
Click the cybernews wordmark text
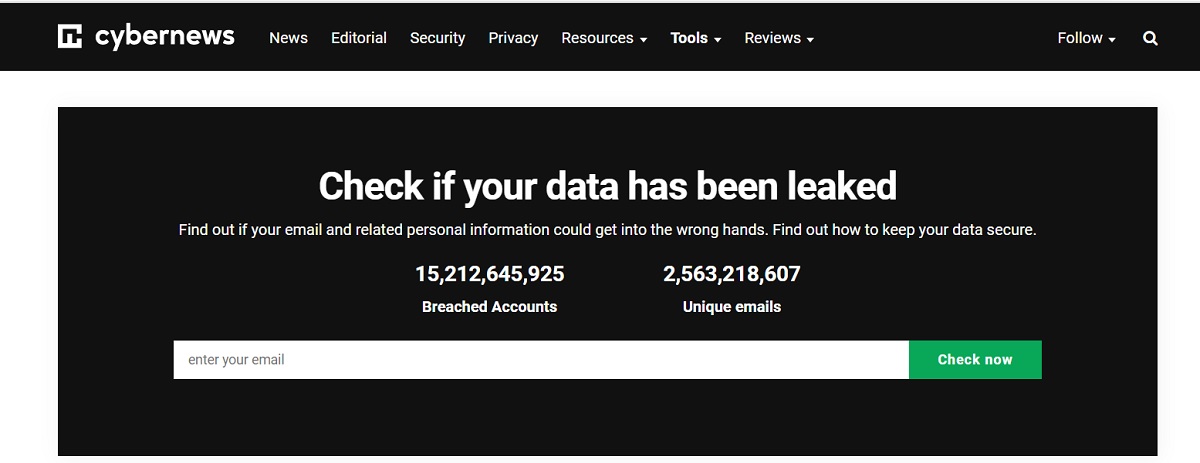(165, 37)
